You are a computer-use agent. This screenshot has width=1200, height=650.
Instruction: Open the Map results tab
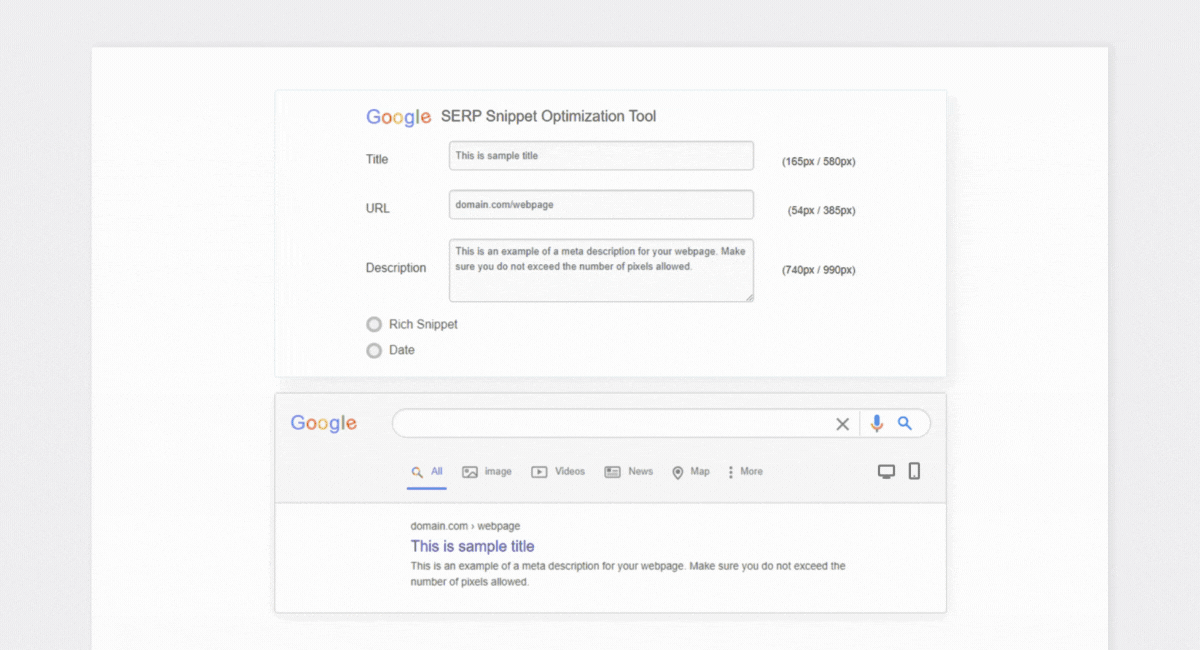(690, 472)
